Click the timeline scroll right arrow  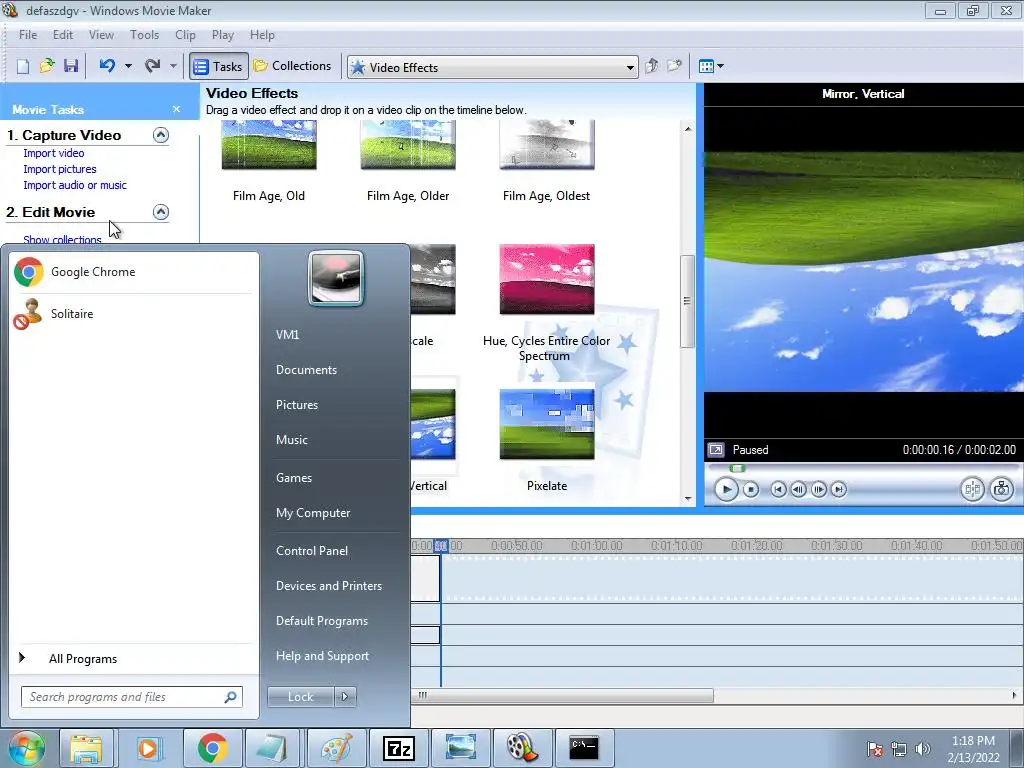click(x=1015, y=696)
